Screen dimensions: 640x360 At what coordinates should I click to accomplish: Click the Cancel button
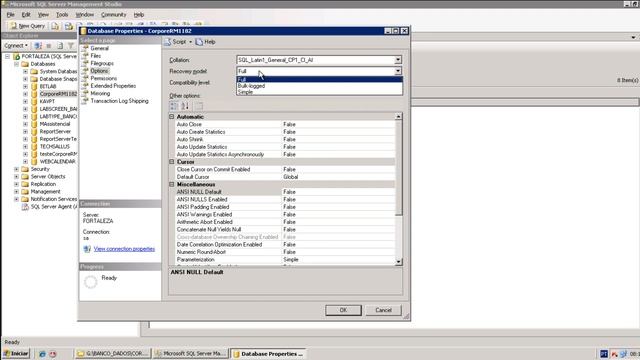coord(383,310)
